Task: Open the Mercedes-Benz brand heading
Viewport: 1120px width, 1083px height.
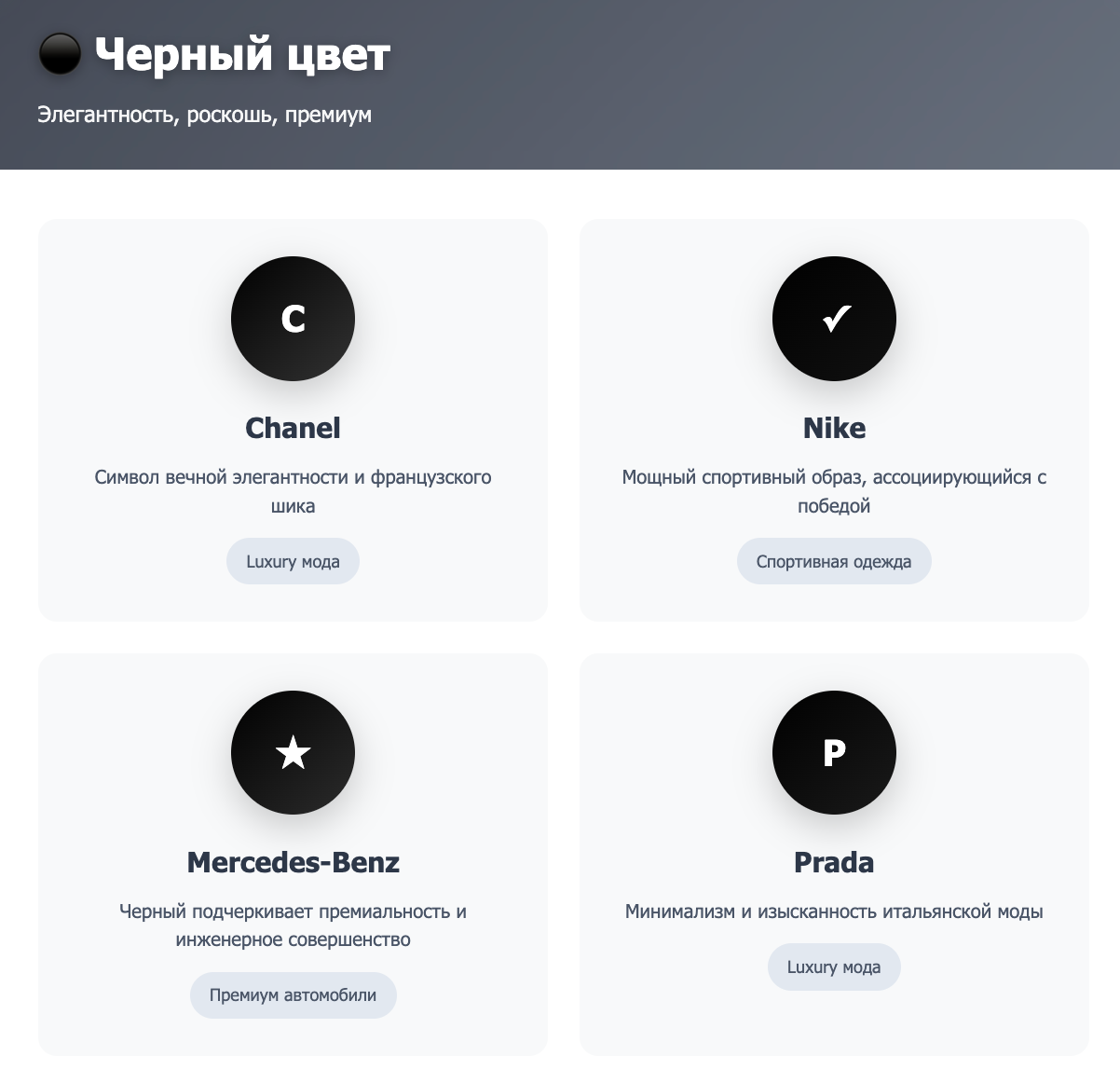Action: click(x=293, y=862)
